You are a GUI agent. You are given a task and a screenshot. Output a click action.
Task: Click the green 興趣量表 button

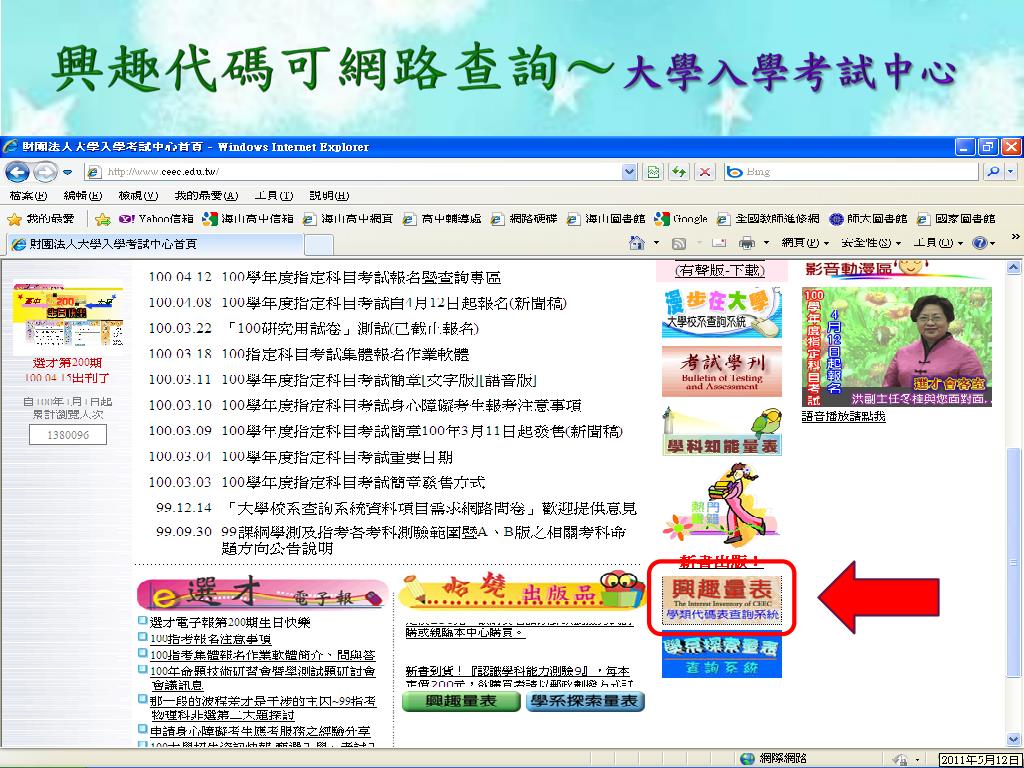click(461, 701)
